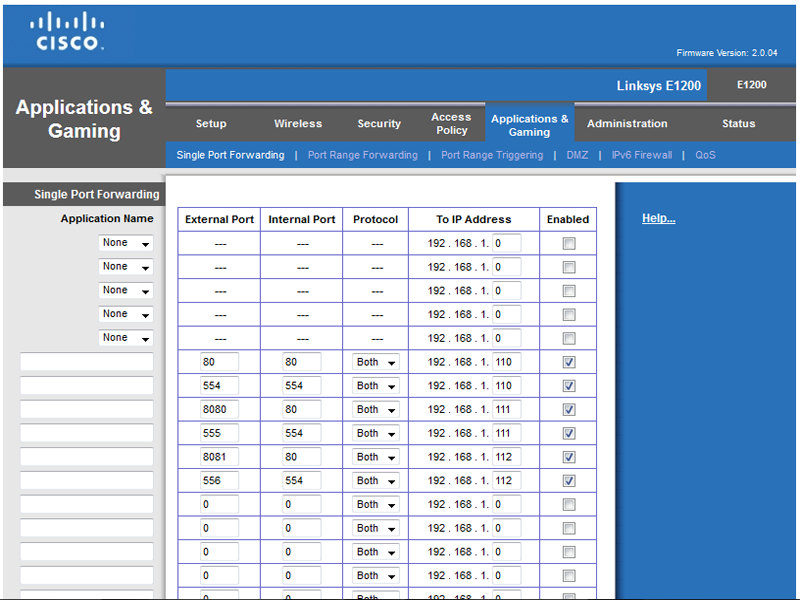Screen dimensions: 800x600
Task: Click the Internal Port column header
Action: click(x=302, y=219)
